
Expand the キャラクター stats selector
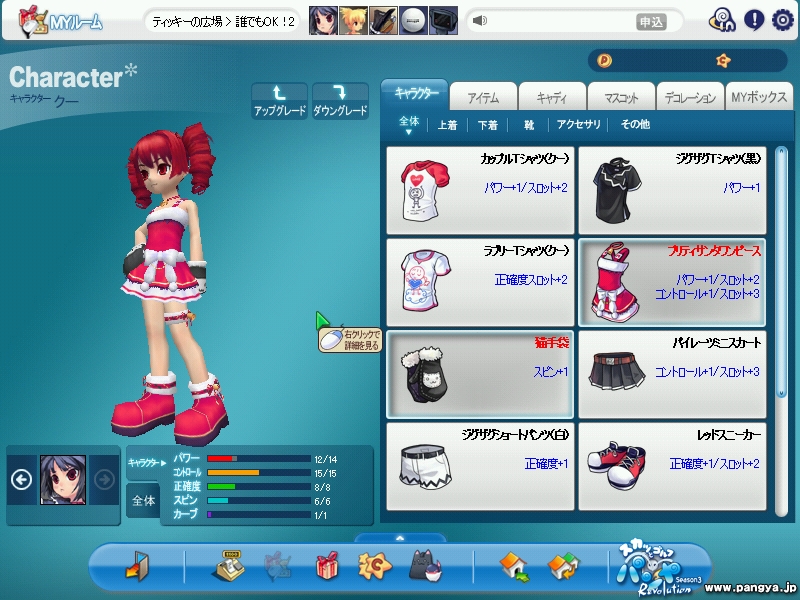(x=147, y=463)
